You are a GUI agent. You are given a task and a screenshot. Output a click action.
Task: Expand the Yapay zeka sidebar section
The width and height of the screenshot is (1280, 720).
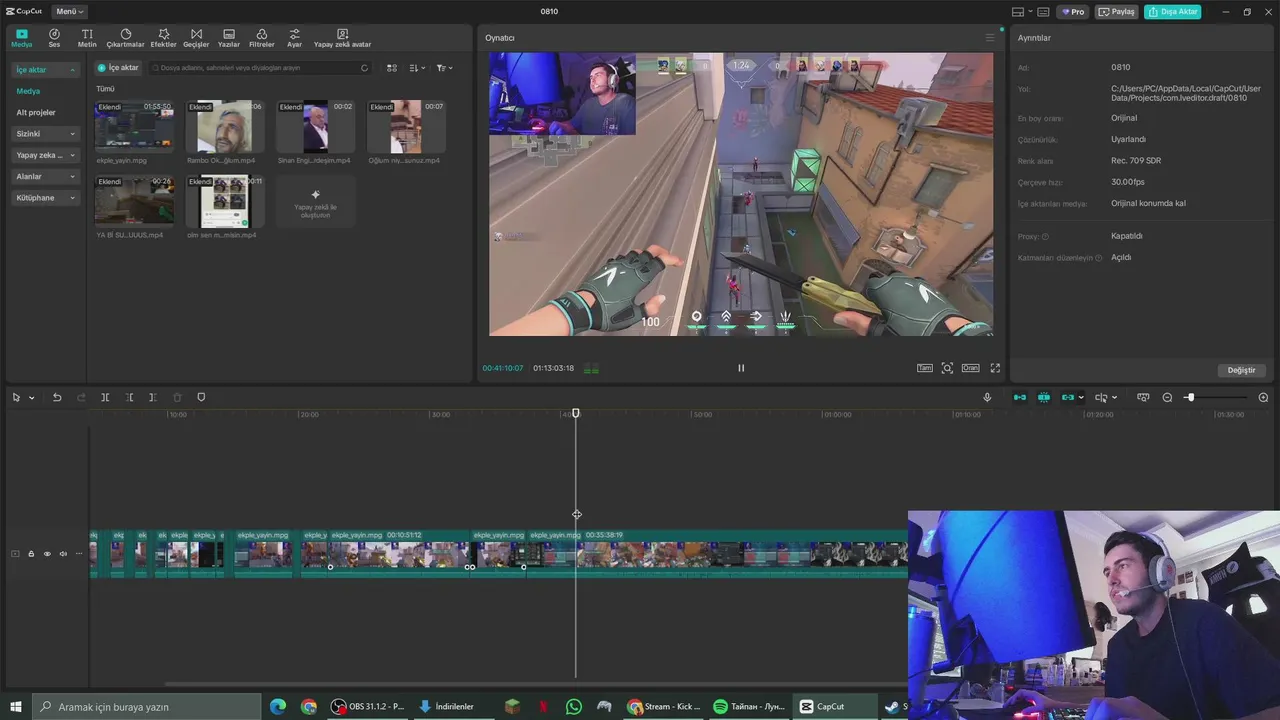46,155
